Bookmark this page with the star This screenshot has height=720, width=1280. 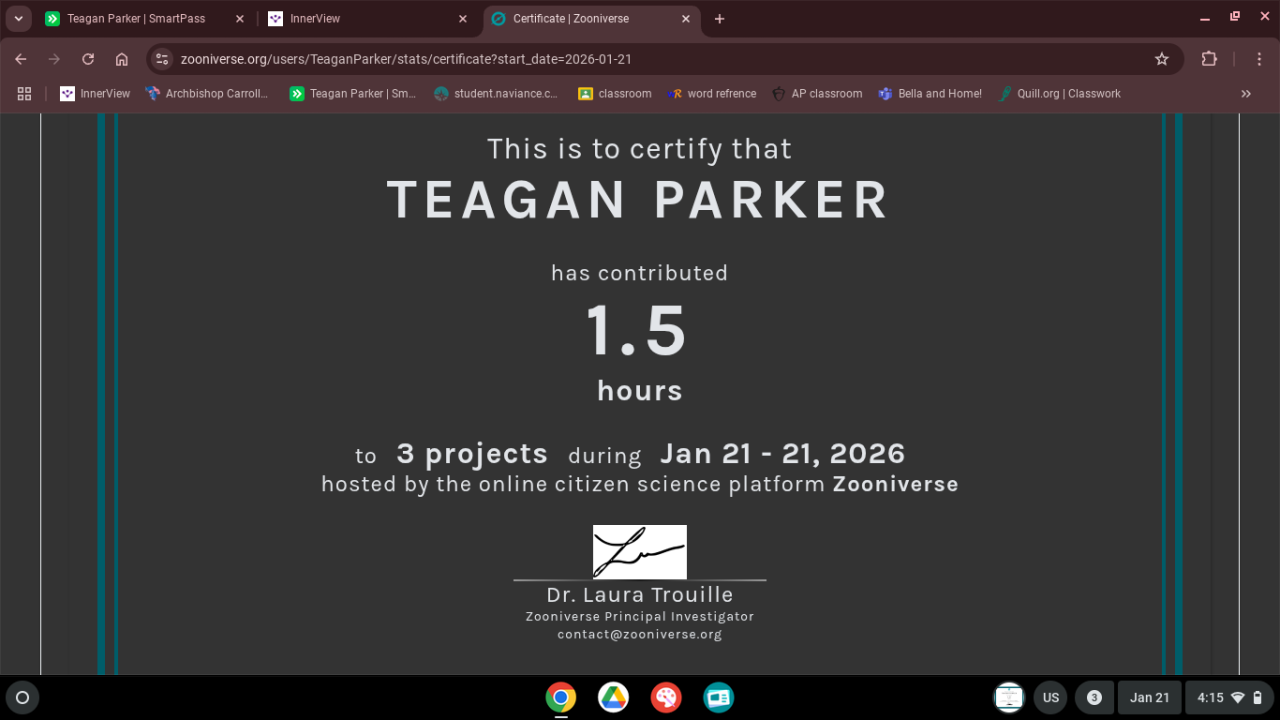[x=1162, y=59]
